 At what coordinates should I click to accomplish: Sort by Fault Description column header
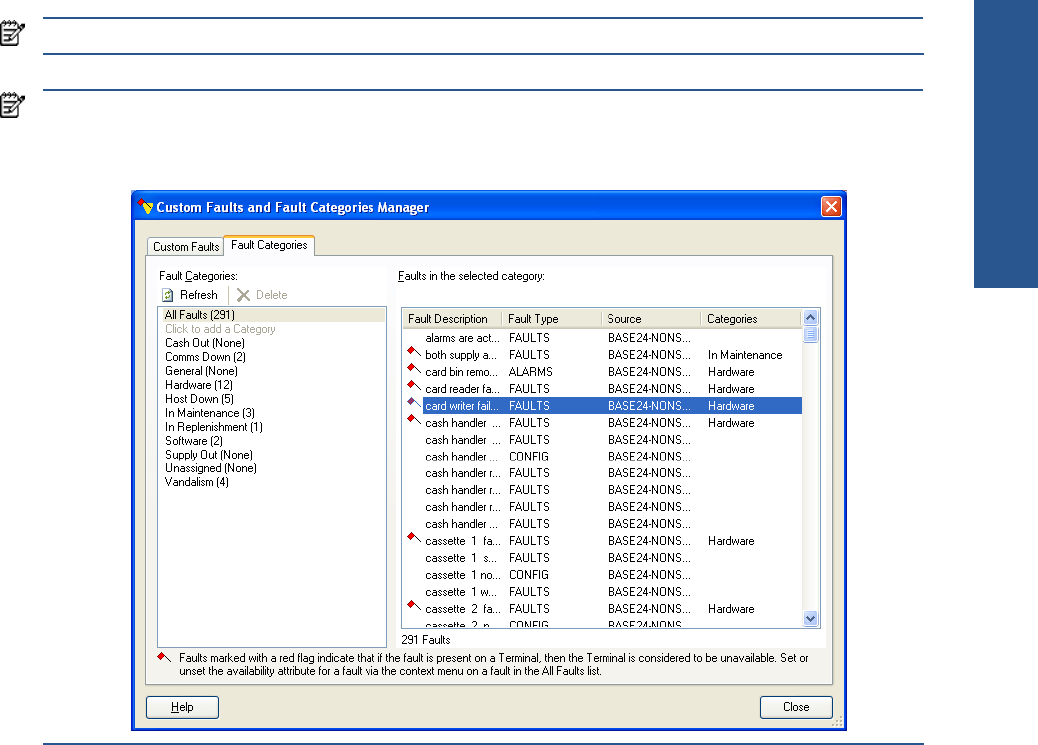click(448, 319)
